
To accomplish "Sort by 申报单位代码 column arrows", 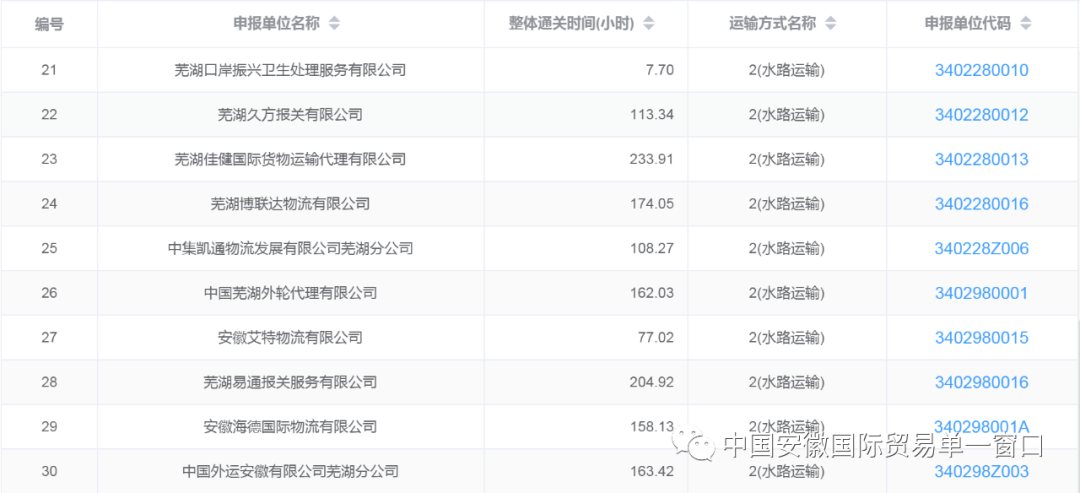I will coord(1026,23).
